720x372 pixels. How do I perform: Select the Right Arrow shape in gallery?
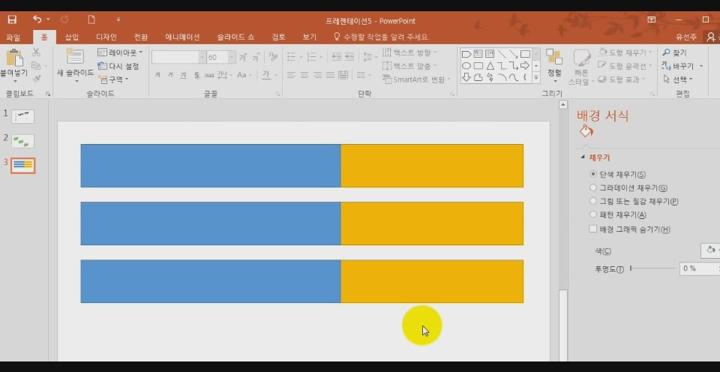[x=525, y=66]
